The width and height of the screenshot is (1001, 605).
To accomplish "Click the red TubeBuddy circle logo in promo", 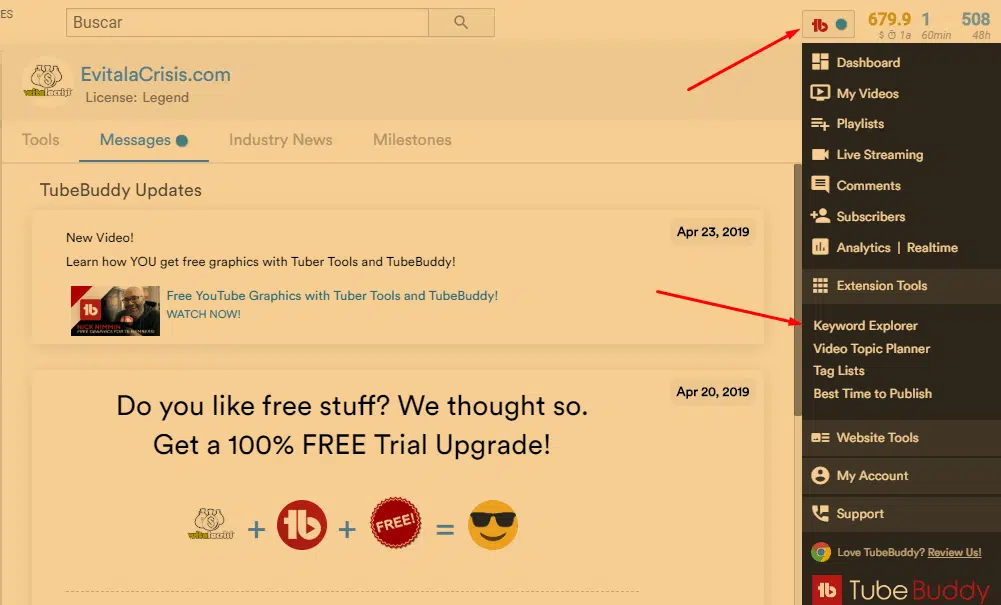I will [302, 525].
